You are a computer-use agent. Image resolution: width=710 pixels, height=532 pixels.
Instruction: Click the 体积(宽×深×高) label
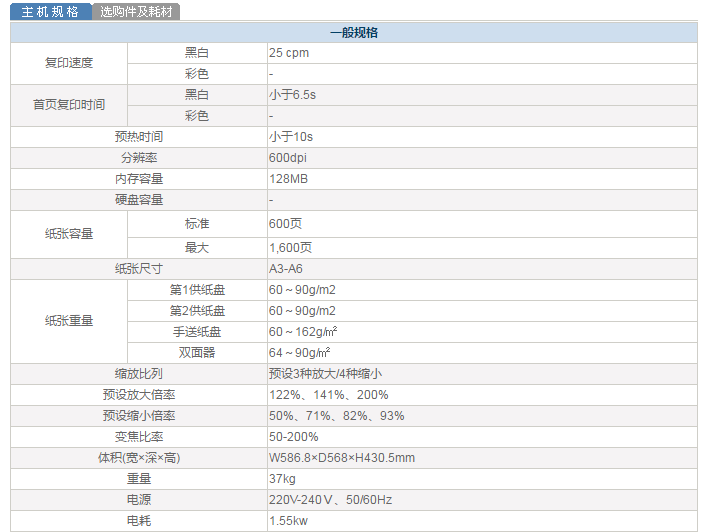coord(139,458)
